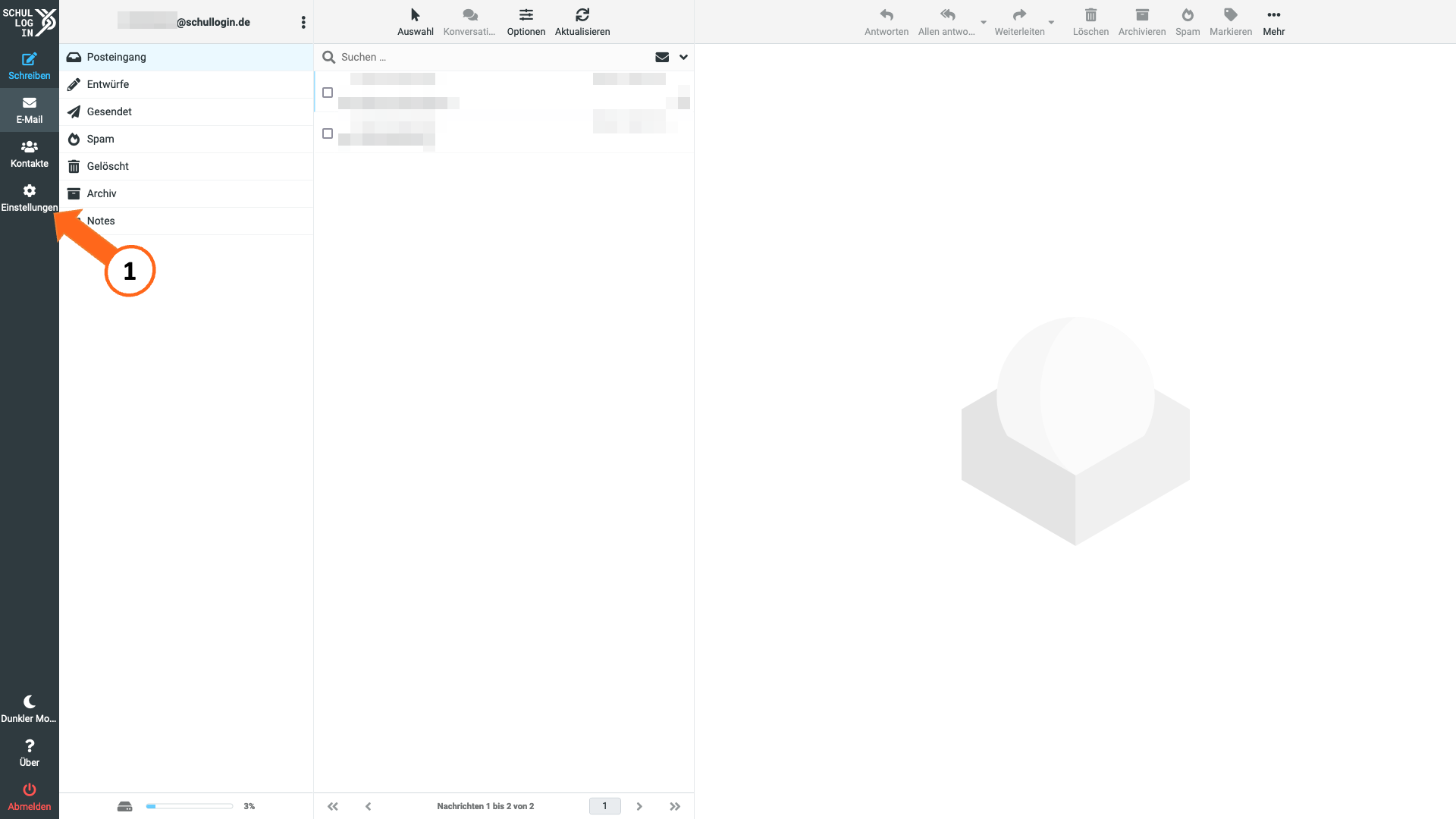Tick the first message checkbox
This screenshot has width=1456, height=819.
pos(328,93)
